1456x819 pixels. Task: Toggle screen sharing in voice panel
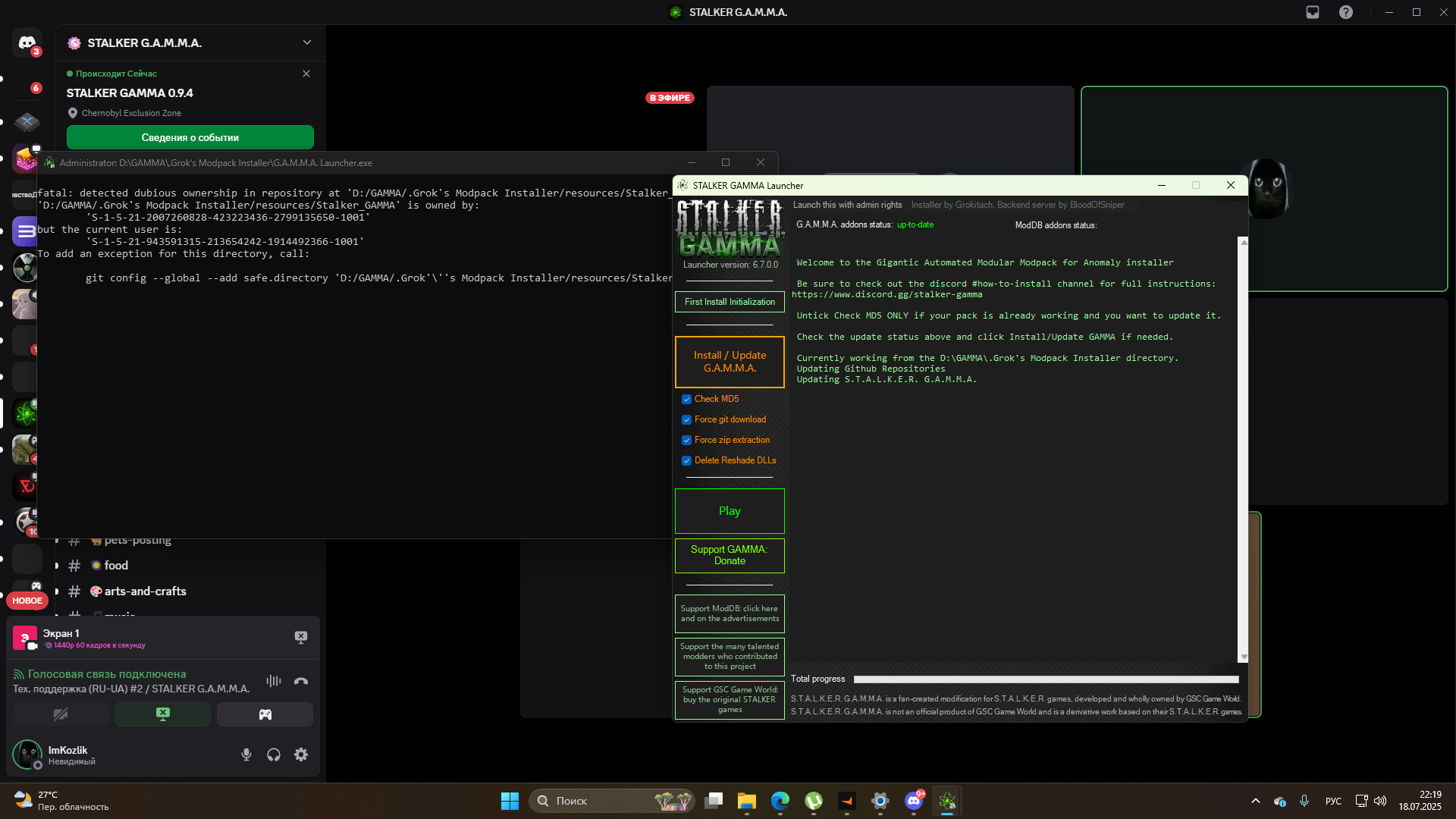(x=163, y=714)
